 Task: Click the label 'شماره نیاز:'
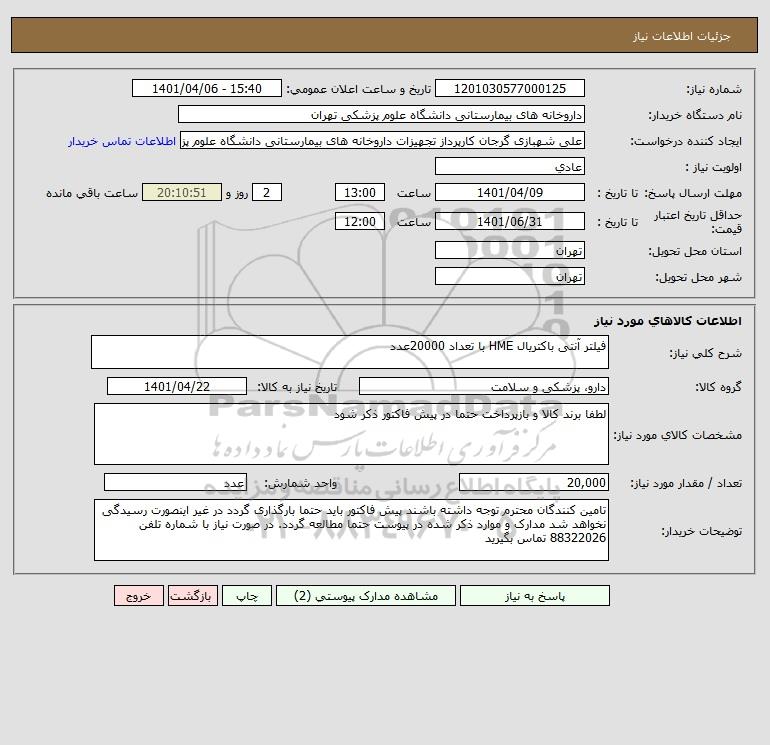[x=714, y=89]
